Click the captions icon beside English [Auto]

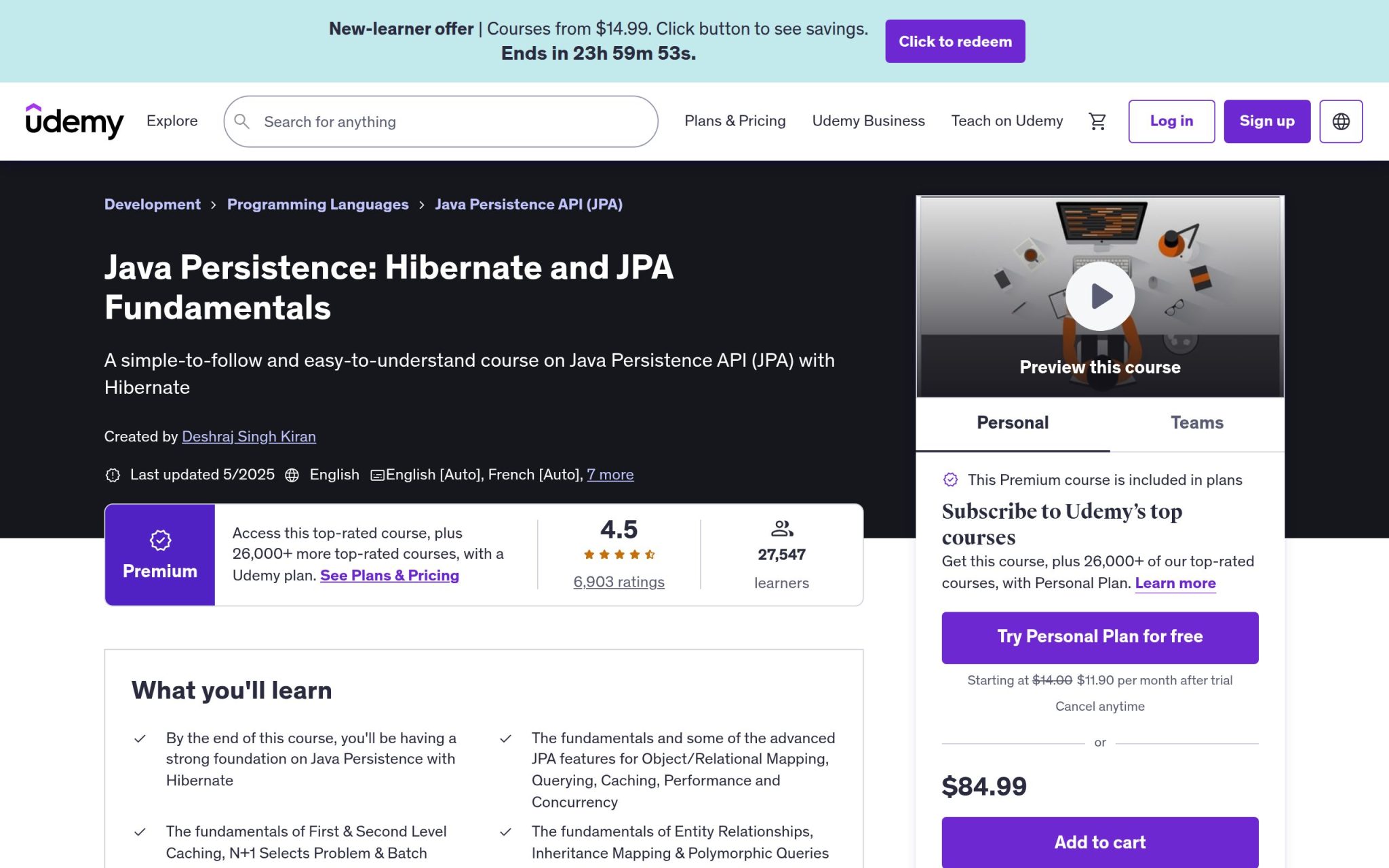click(377, 475)
